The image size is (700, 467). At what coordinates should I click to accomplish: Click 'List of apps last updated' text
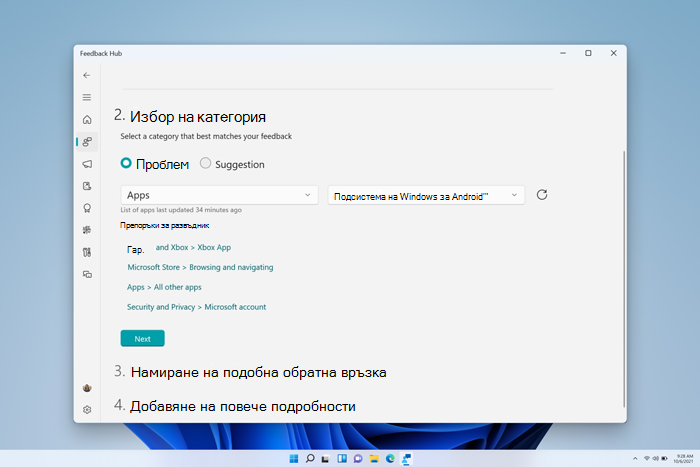(181, 210)
